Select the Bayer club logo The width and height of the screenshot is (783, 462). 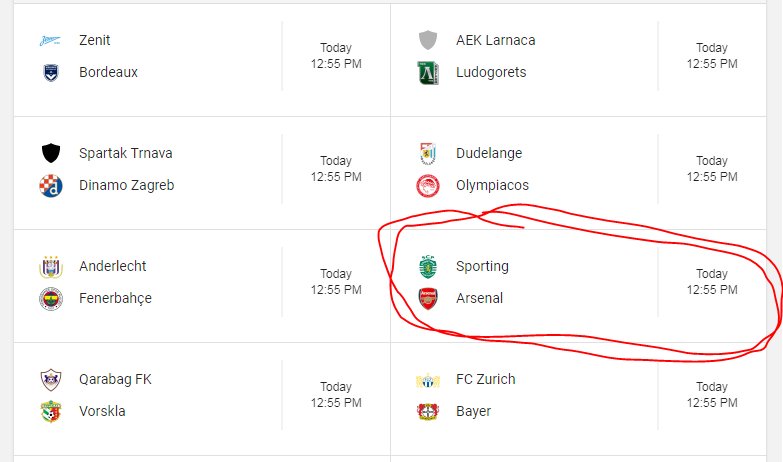pyautogui.click(x=428, y=412)
